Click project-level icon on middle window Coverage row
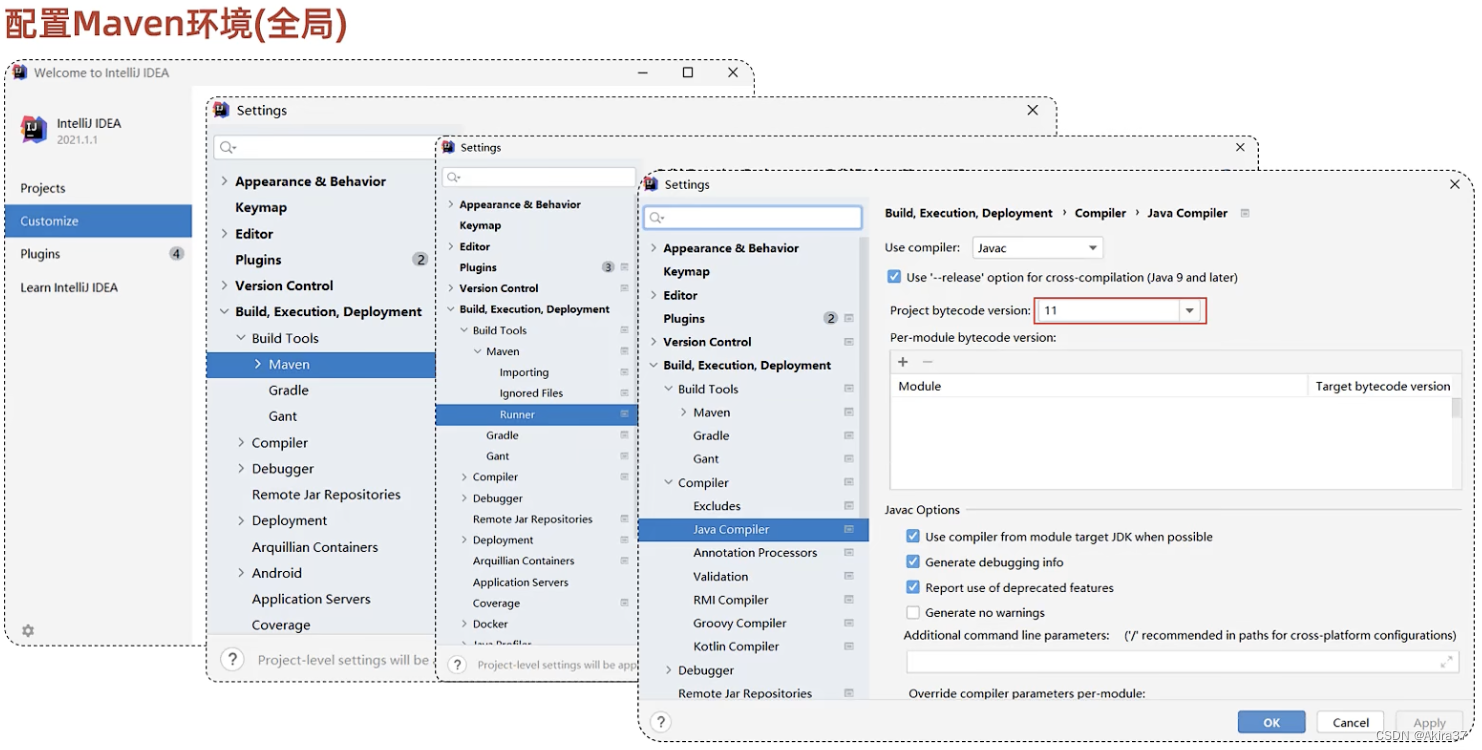 tap(624, 603)
